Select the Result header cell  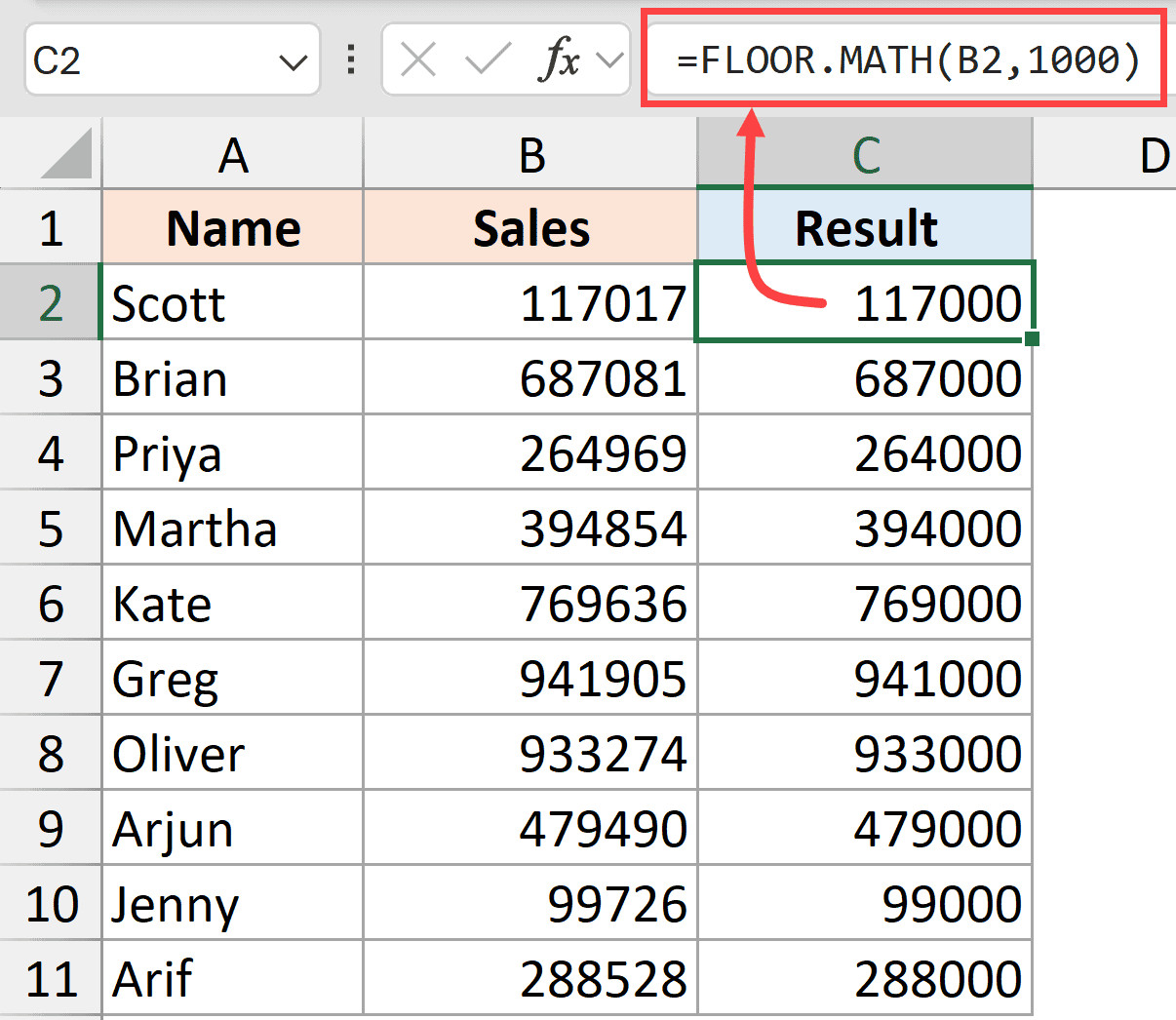(x=864, y=226)
